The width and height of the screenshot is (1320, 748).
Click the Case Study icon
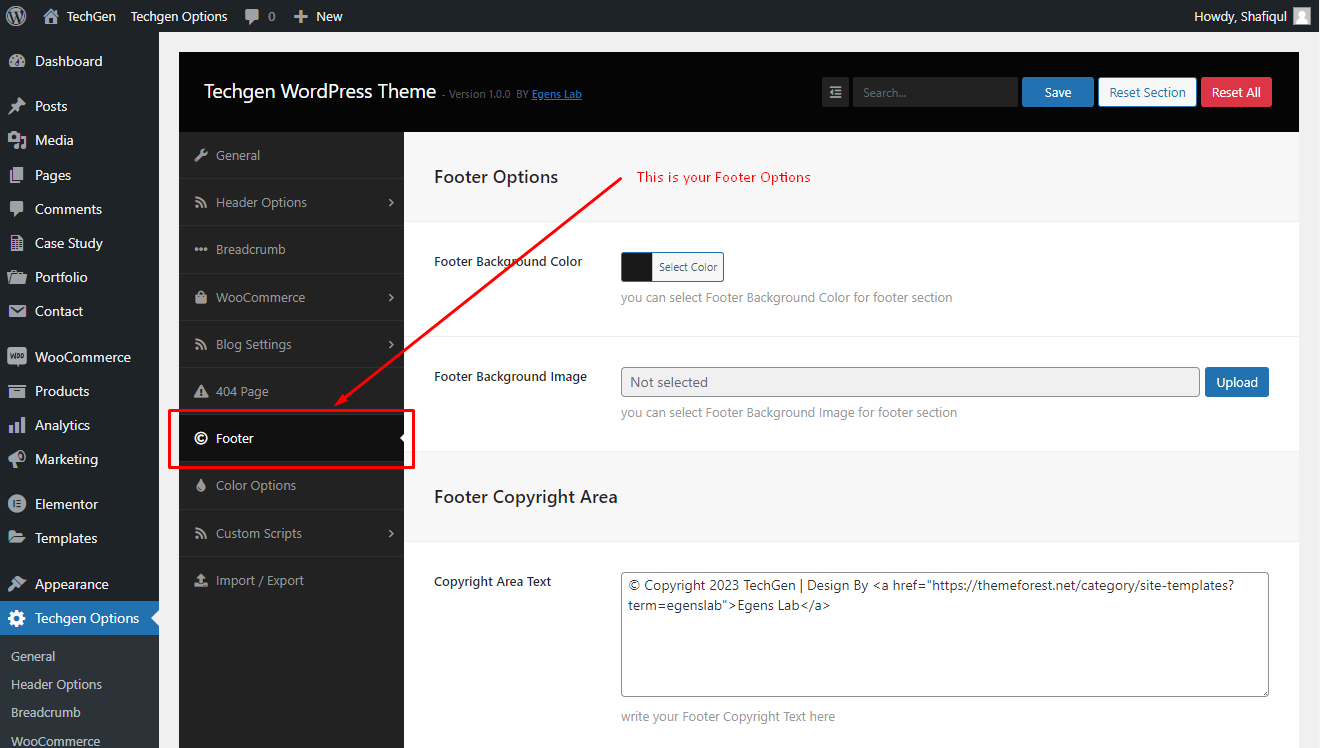pos(17,243)
